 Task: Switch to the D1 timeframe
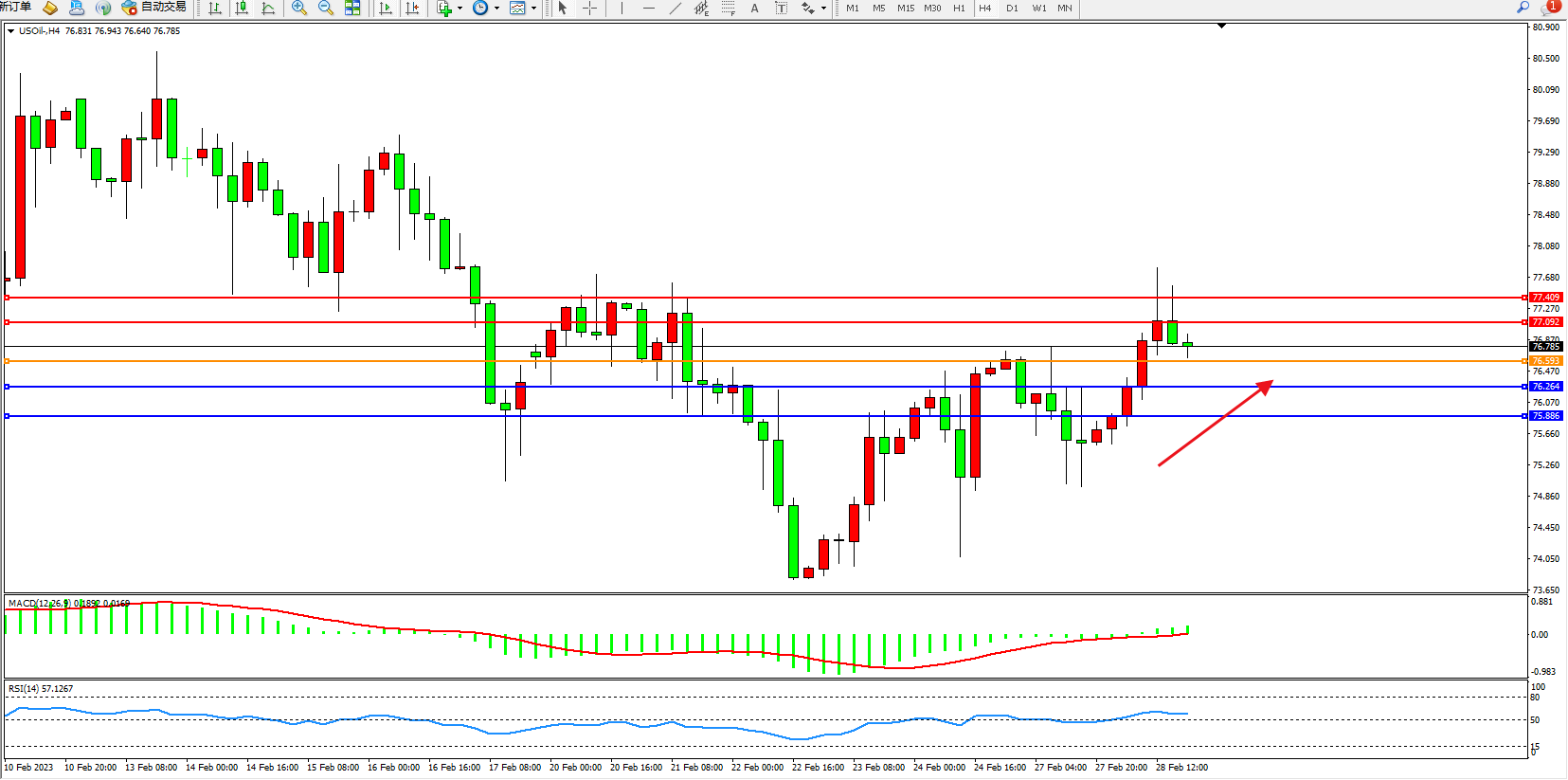click(1012, 8)
